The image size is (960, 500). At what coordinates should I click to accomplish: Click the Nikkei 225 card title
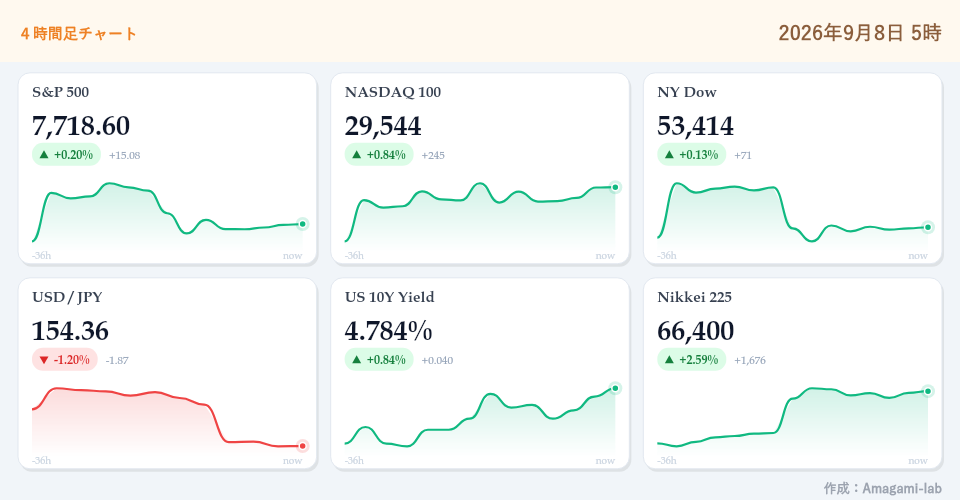click(694, 297)
